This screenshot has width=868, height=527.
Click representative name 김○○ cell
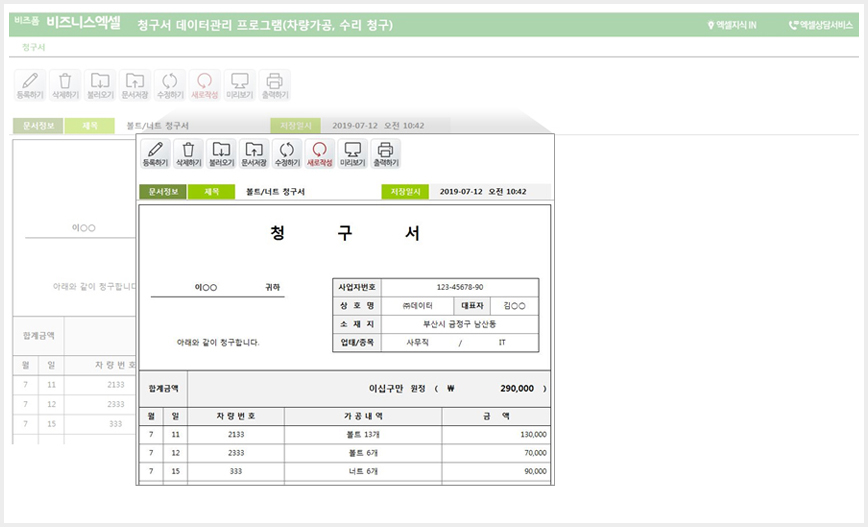[514, 306]
